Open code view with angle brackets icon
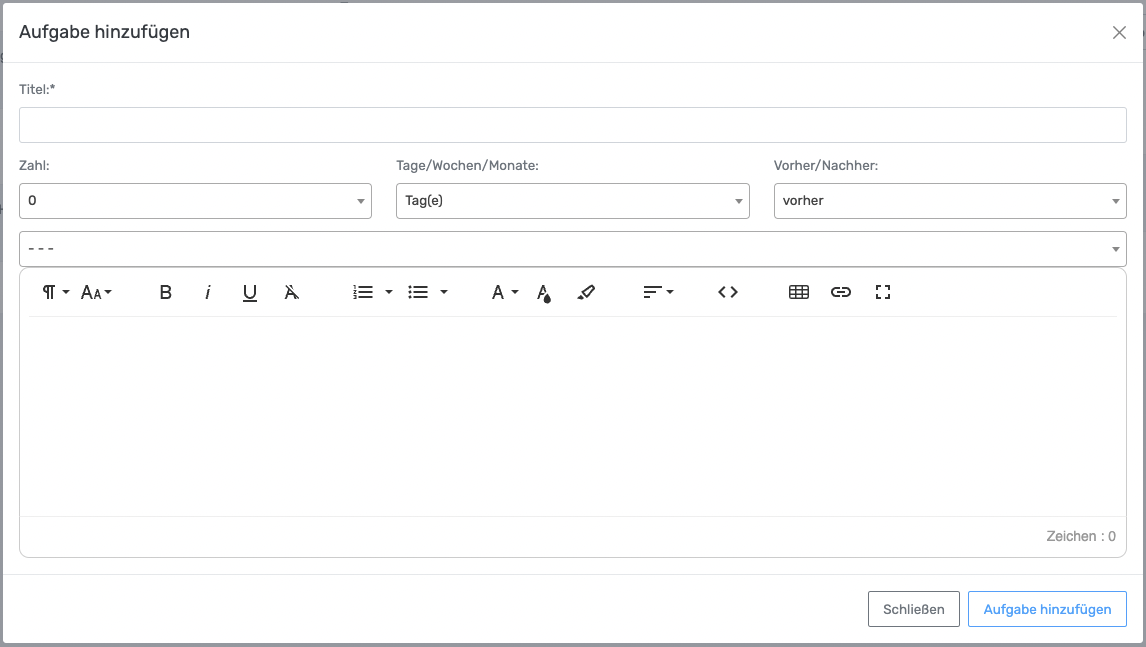1146x647 pixels. [728, 292]
